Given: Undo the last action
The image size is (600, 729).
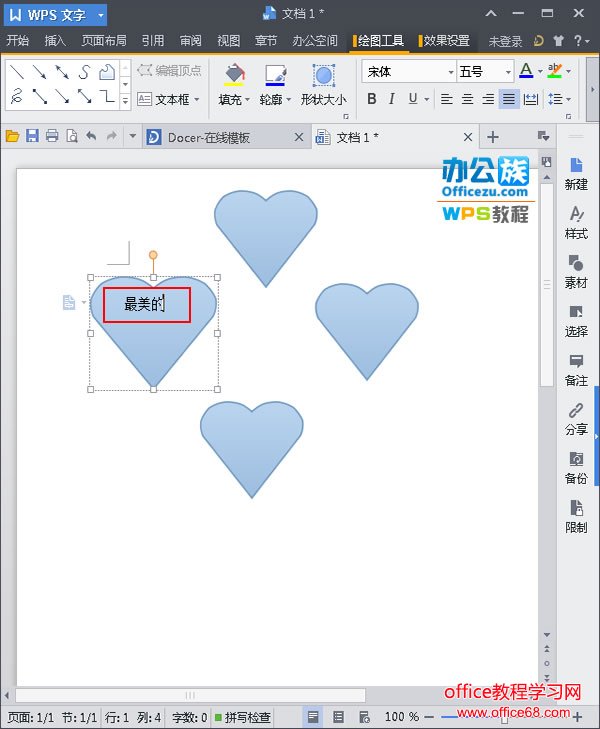Looking at the screenshot, I should [x=92, y=136].
